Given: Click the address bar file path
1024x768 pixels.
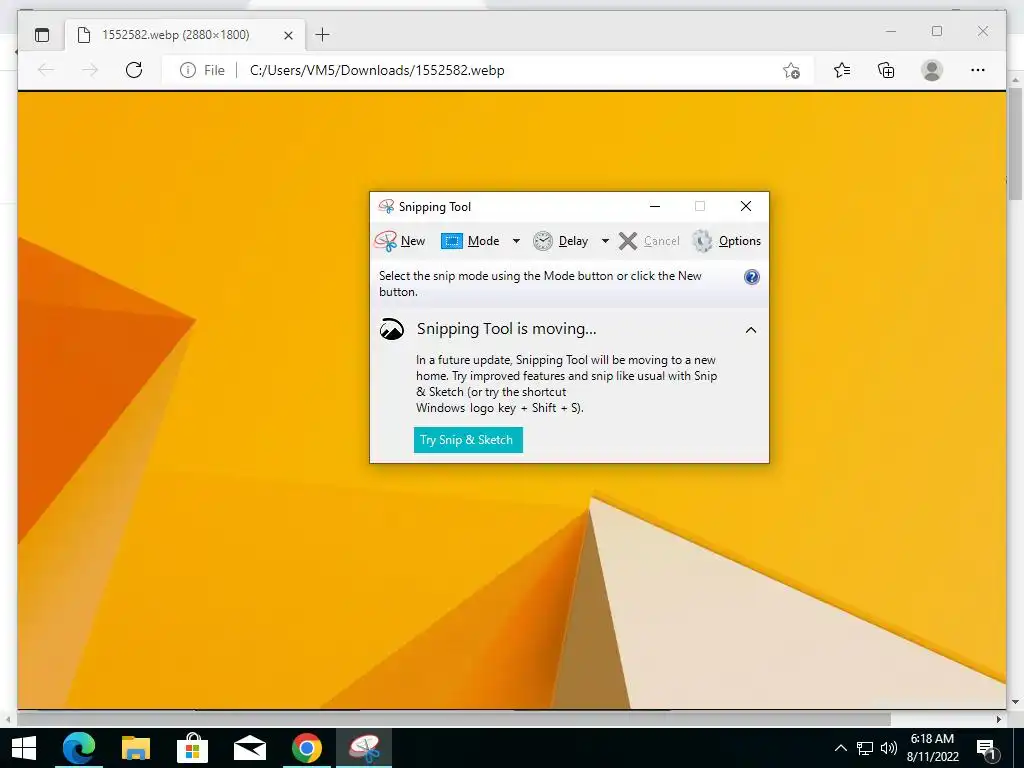Looking at the screenshot, I should [377, 71].
